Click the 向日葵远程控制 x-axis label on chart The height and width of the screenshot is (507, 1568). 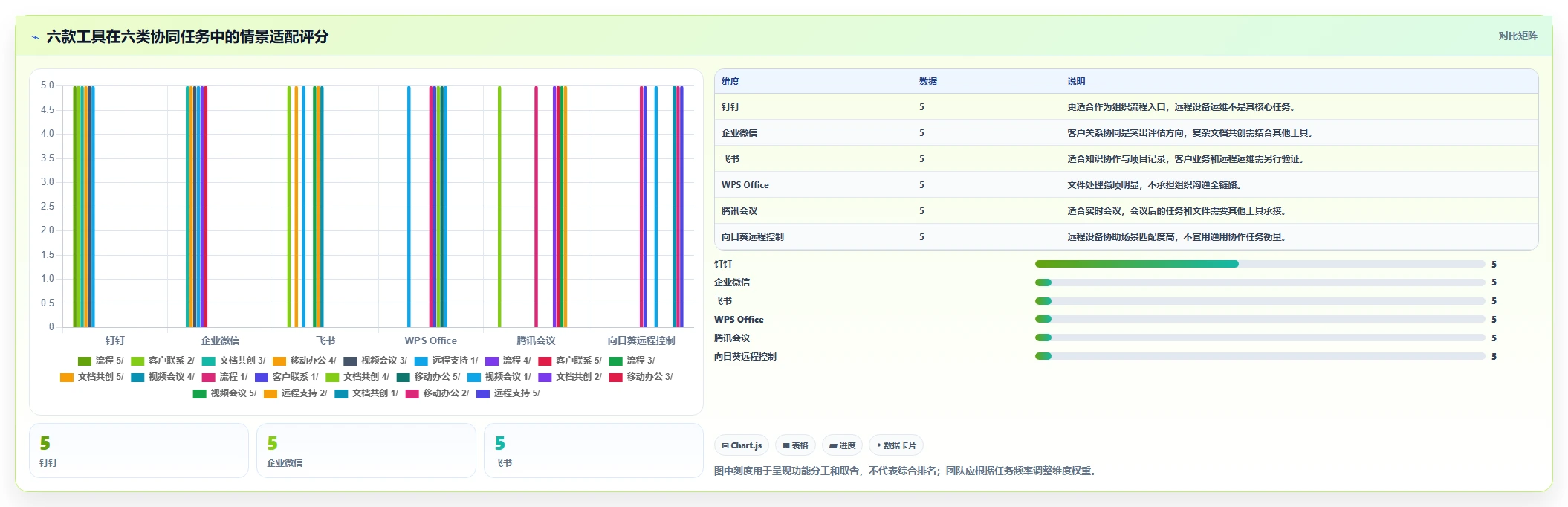tap(641, 340)
